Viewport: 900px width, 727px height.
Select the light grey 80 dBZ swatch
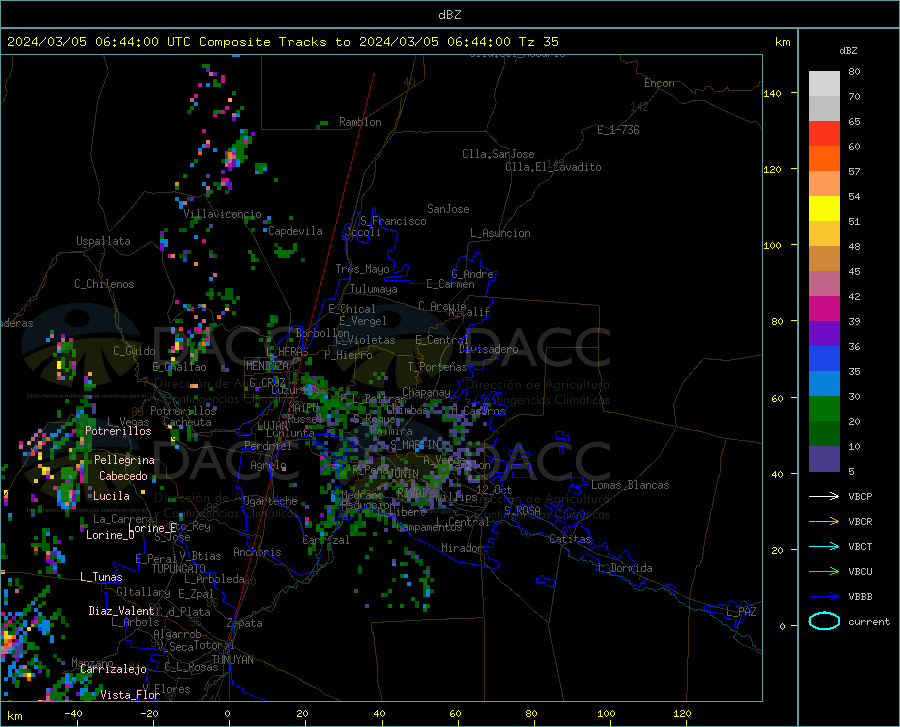[824, 84]
